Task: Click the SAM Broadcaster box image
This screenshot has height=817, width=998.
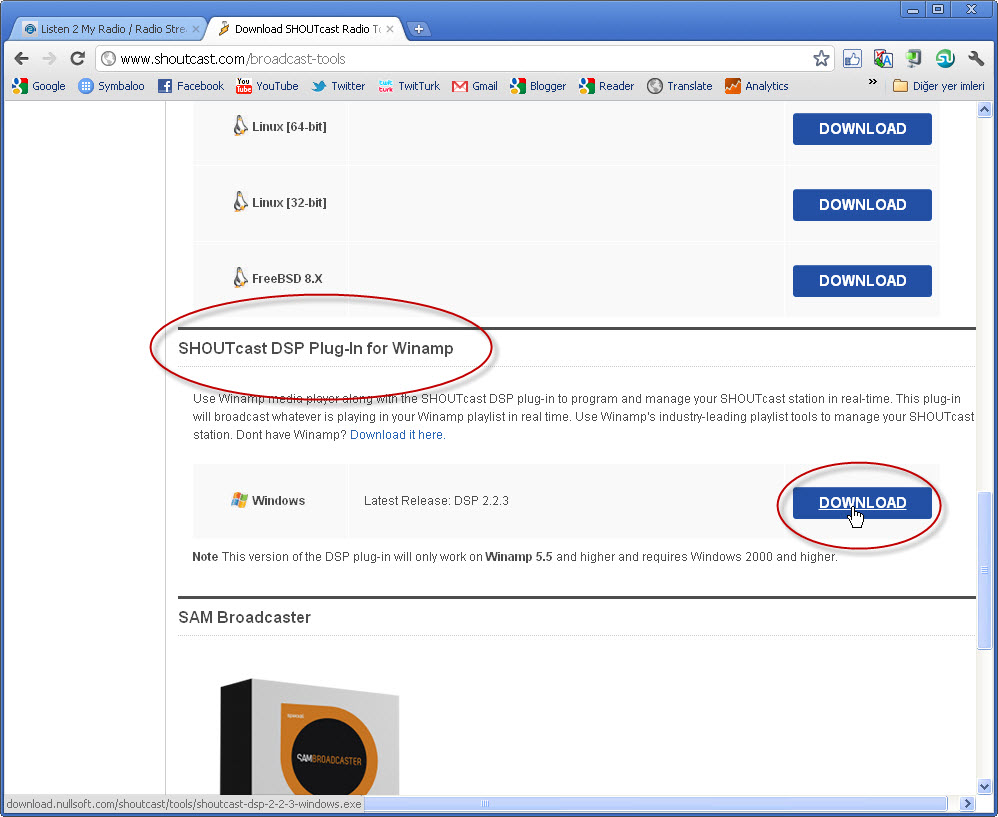Action: point(310,737)
